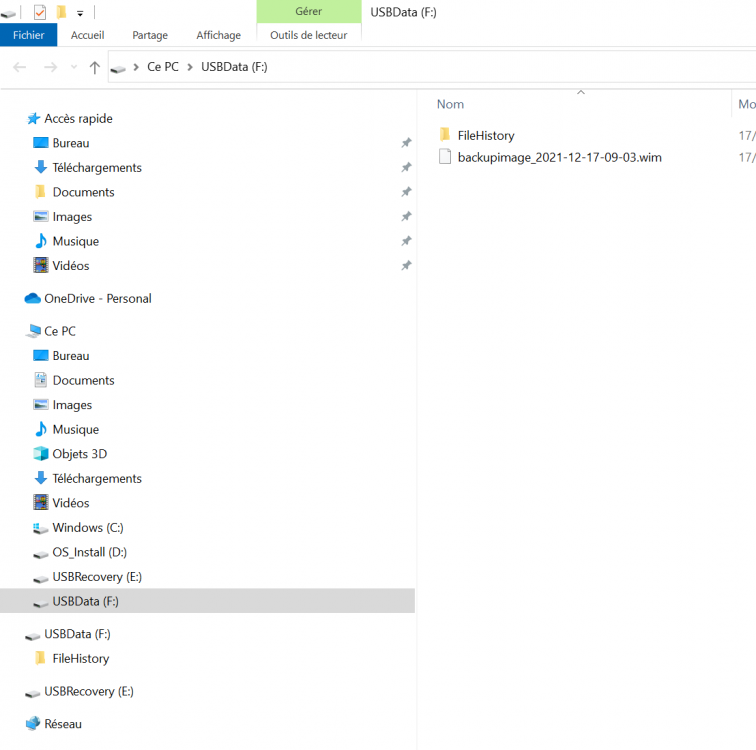Switch to the Accueil ribbon tab

tap(87, 35)
